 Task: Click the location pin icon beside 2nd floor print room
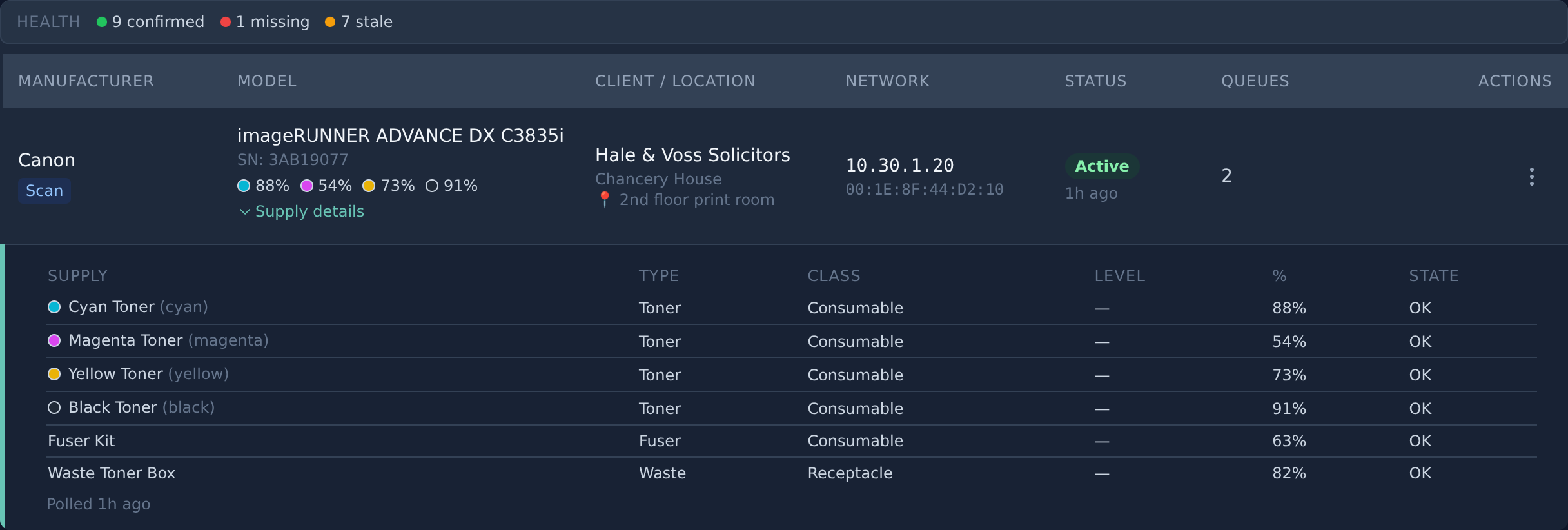click(604, 200)
